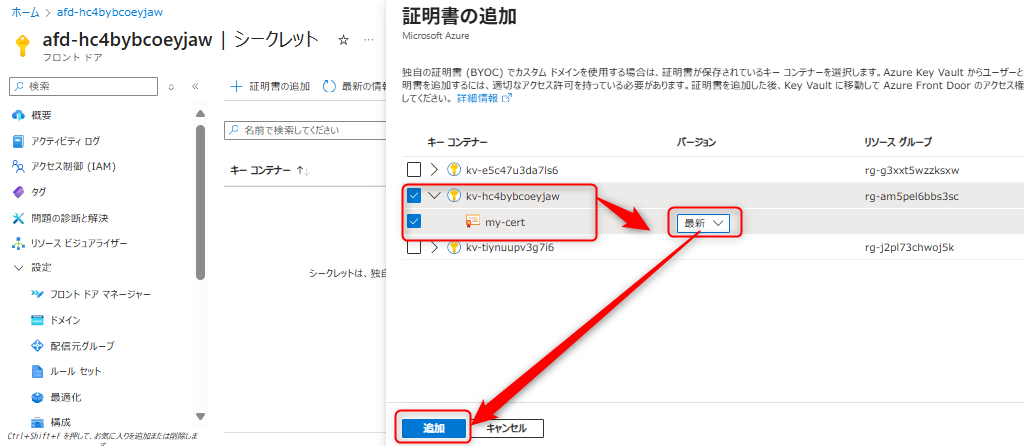Click the sidebar scrollbar up arrow
Image resolution: width=1024 pixels, height=446 pixels.
click(x=200, y=113)
